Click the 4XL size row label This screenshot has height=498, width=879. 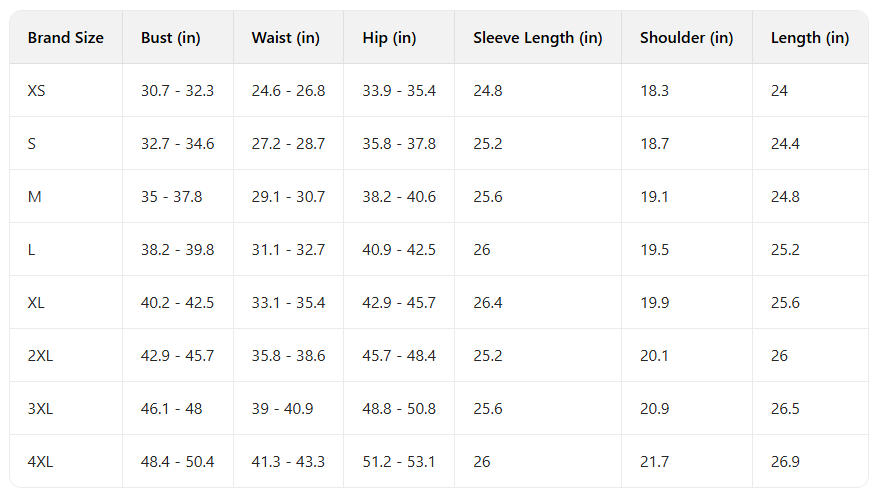coord(40,462)
